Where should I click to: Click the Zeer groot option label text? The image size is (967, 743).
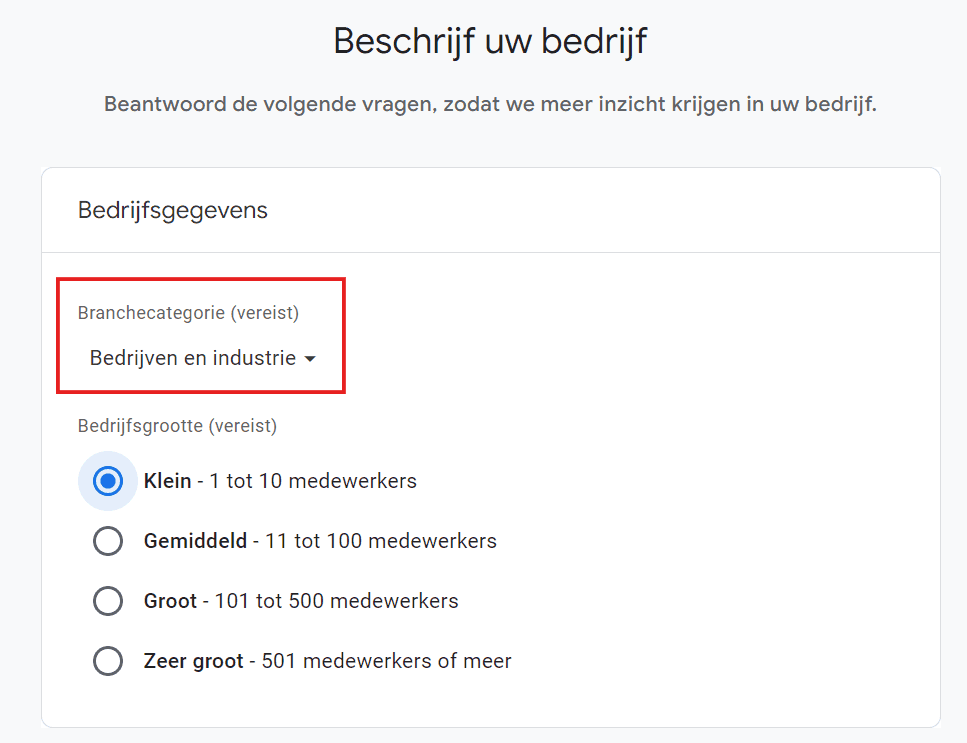point(328,661)
